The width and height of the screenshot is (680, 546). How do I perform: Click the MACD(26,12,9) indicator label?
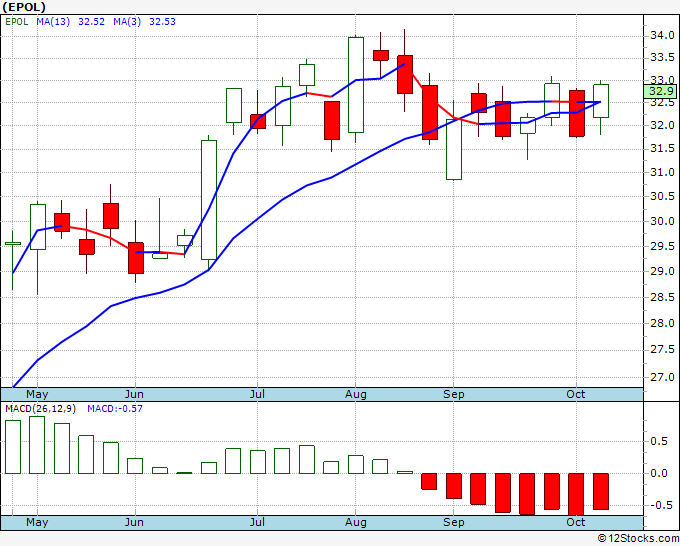click(40, 409)
